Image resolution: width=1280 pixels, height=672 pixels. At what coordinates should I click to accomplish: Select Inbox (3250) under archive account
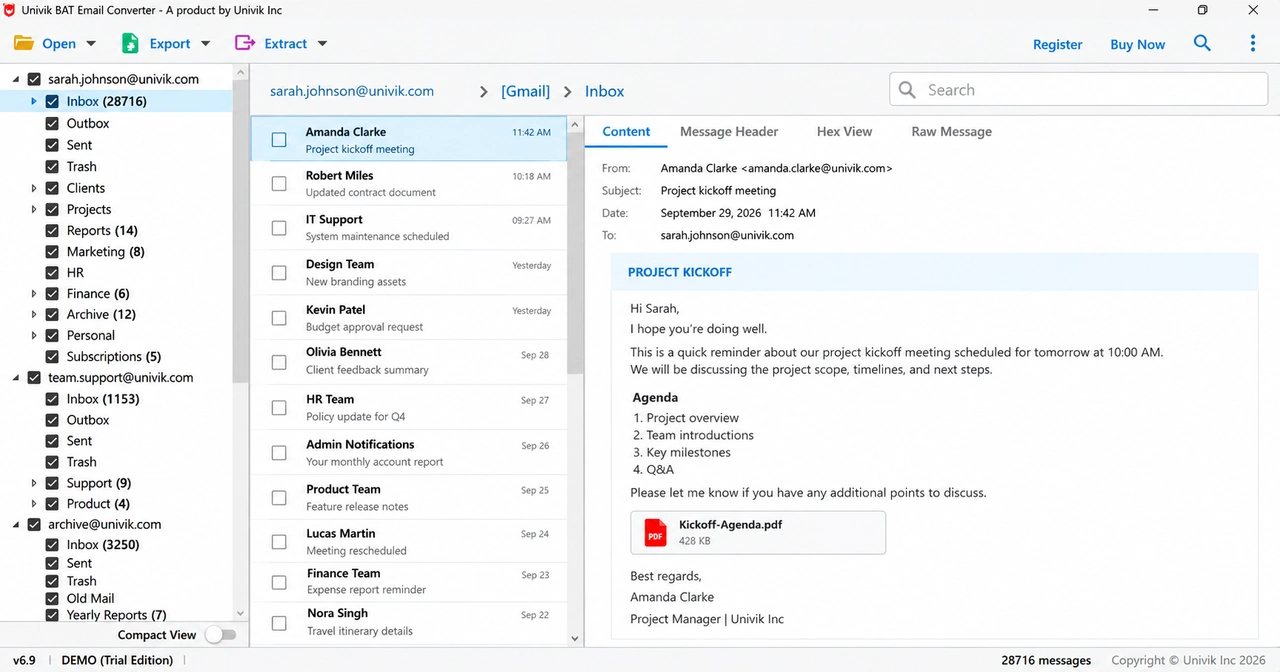[x=103, y=545]
